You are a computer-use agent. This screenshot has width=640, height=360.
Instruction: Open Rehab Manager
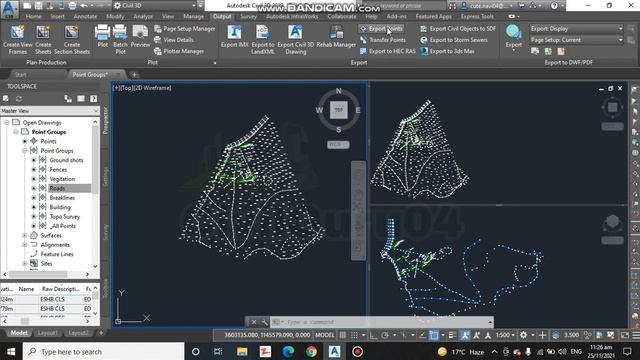coord(336,36)
